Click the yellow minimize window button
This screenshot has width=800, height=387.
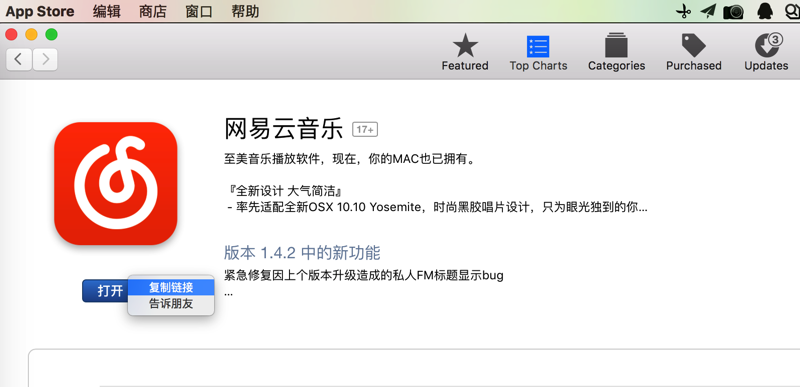[x=31, y=34]
